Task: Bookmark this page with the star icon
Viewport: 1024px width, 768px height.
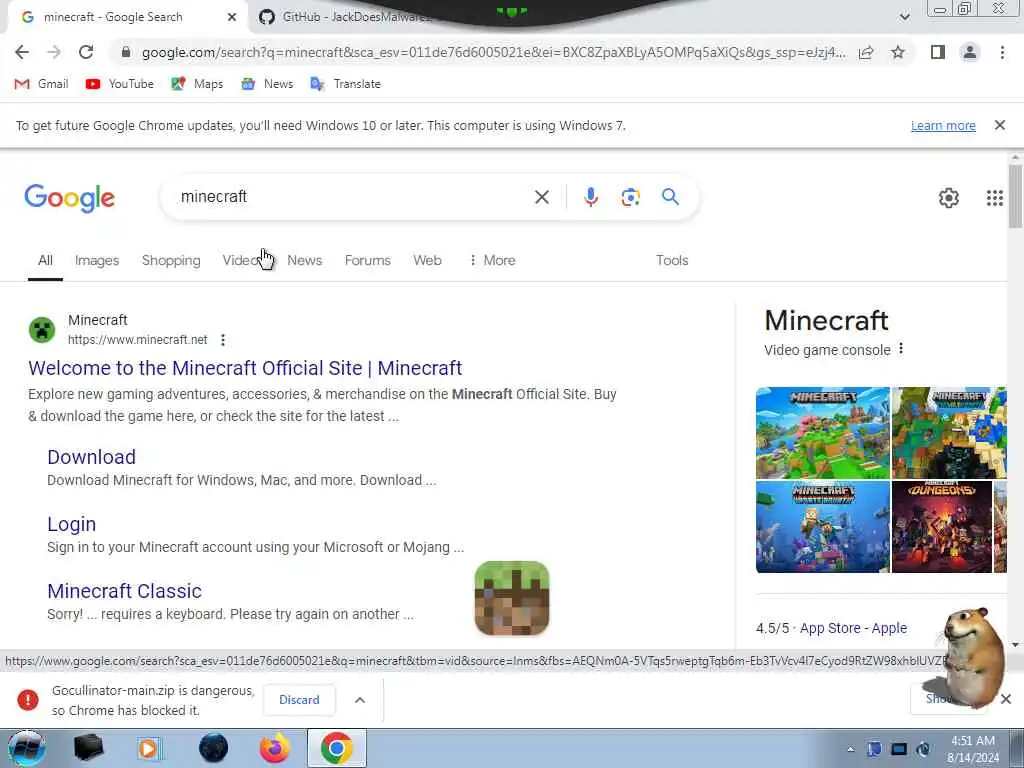Action: coord(898,52)
